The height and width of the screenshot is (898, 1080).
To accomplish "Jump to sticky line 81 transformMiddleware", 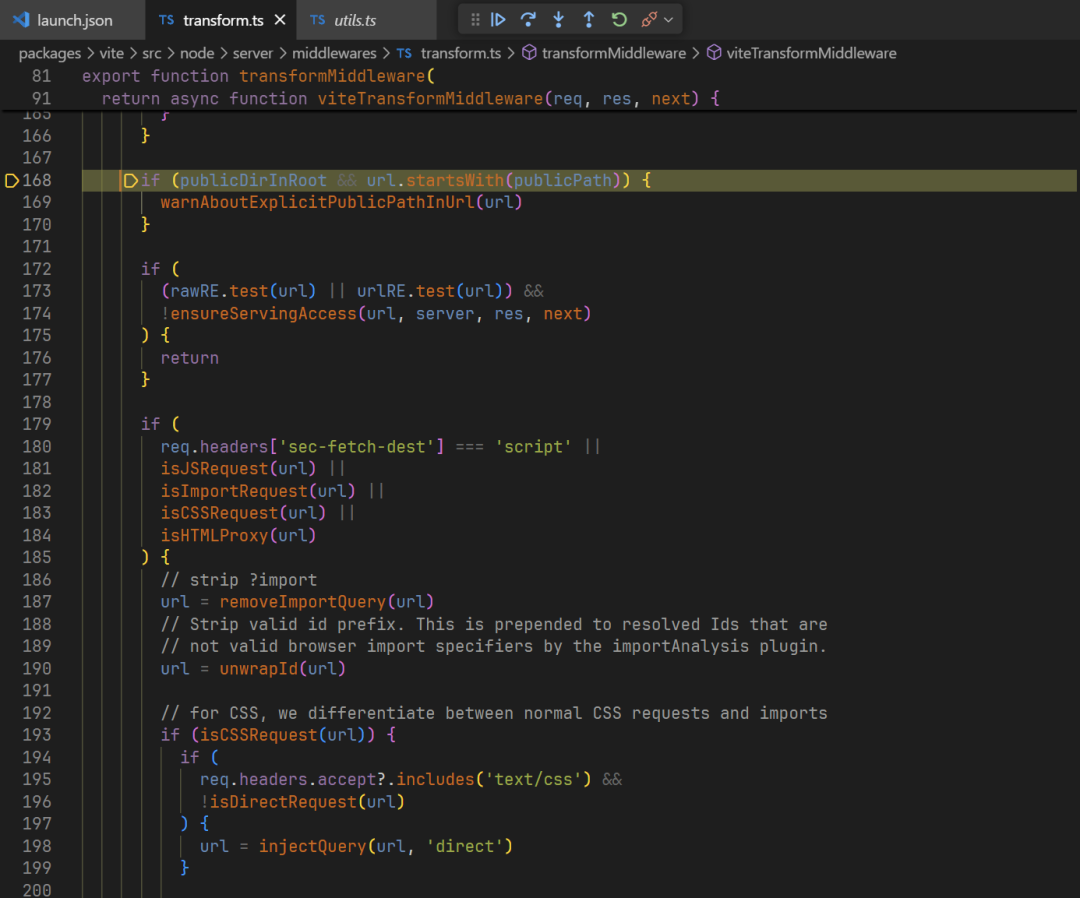I will pyautogui.click(x=255, y=76).
